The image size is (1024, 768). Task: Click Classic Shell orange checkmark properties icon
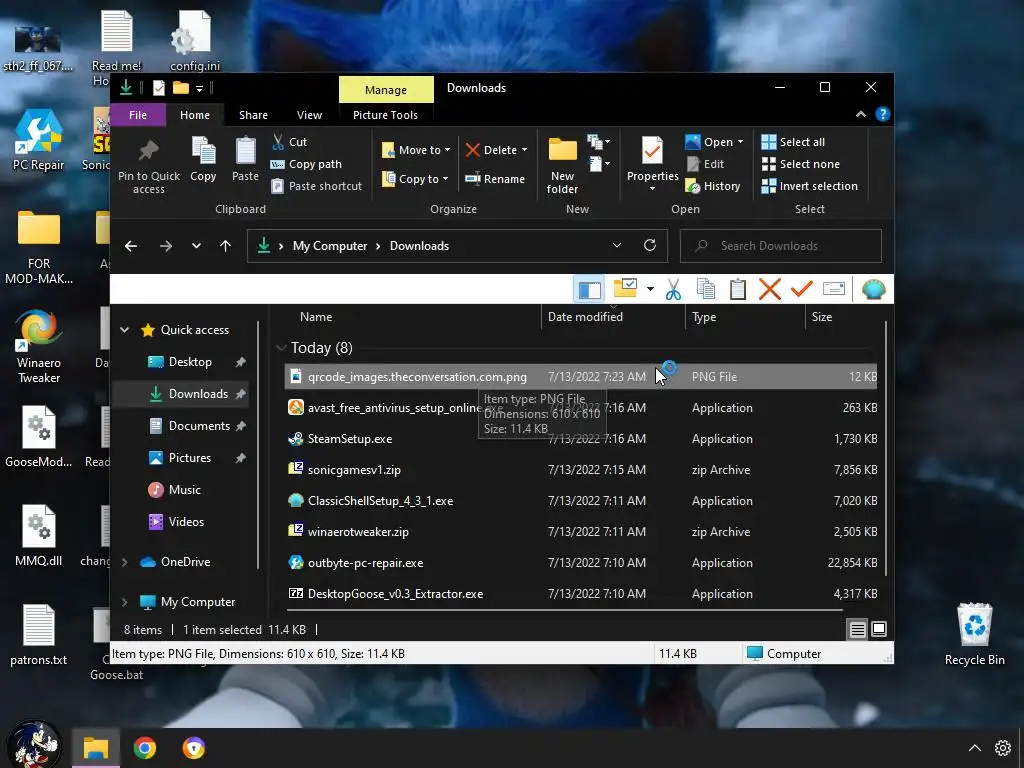click(802, 289)
